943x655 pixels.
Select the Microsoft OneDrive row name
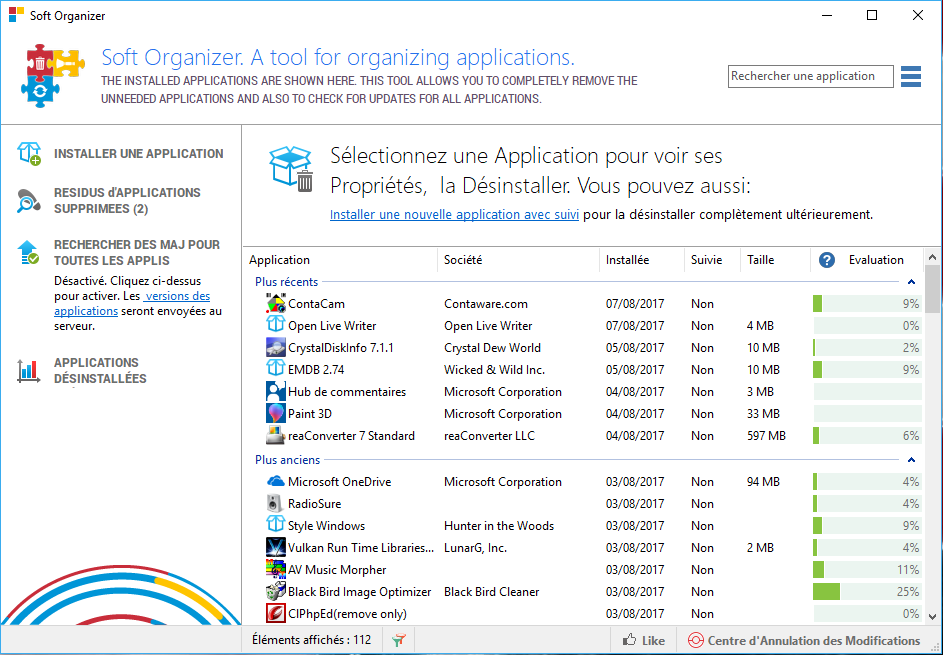[339, 482]
